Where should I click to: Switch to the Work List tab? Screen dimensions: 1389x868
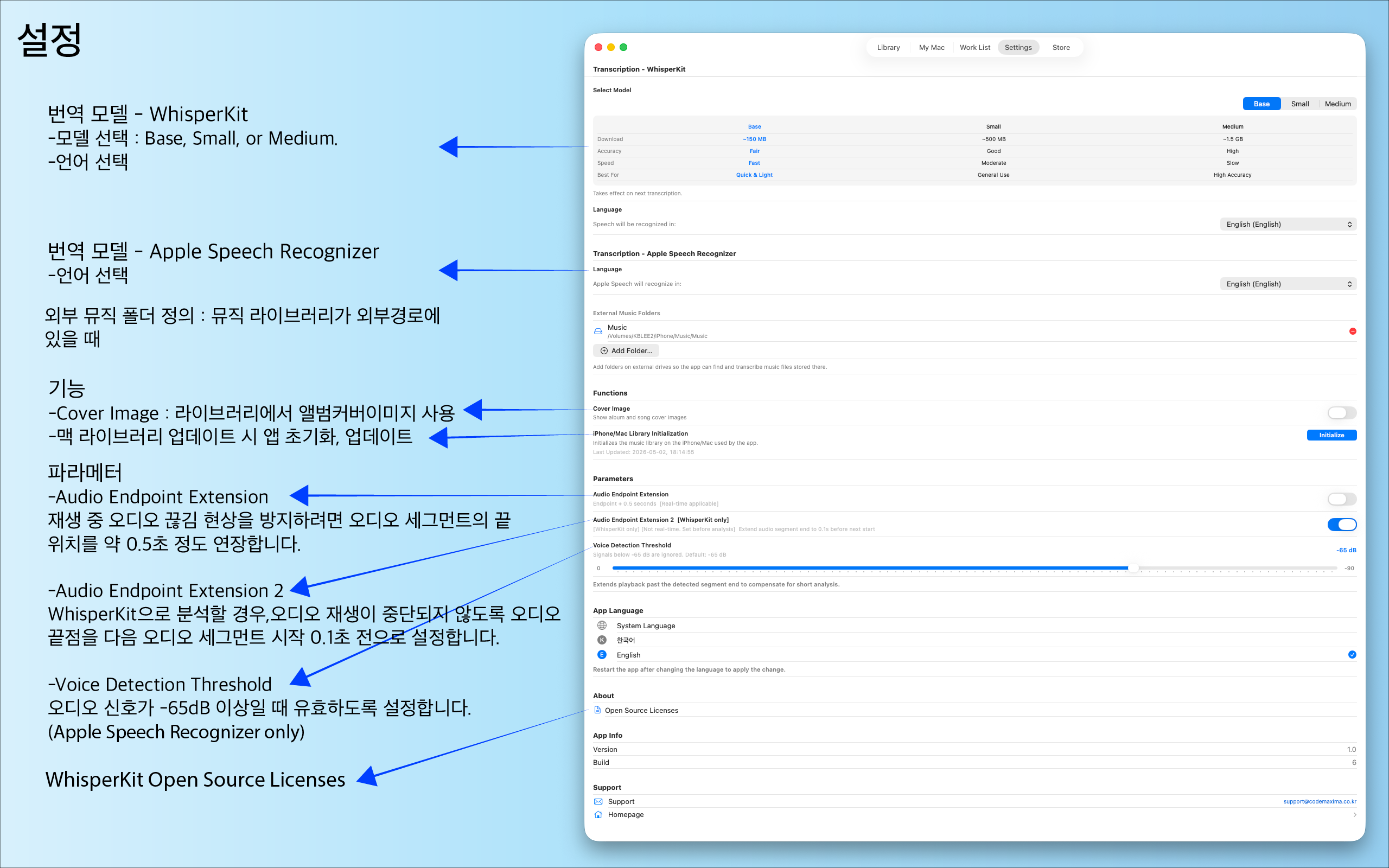pos(974,48)
